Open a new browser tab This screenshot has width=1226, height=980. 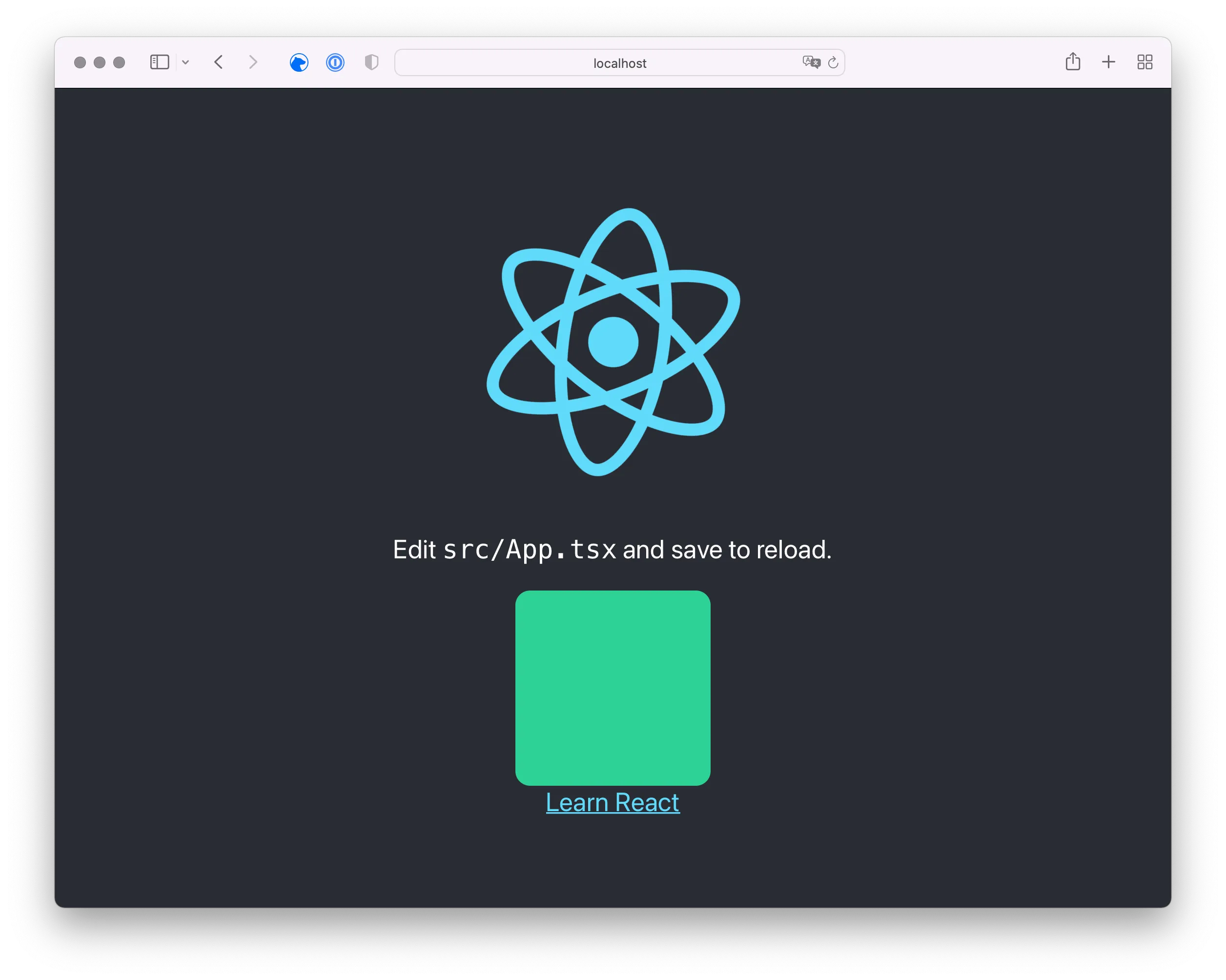pos(1108,62)
